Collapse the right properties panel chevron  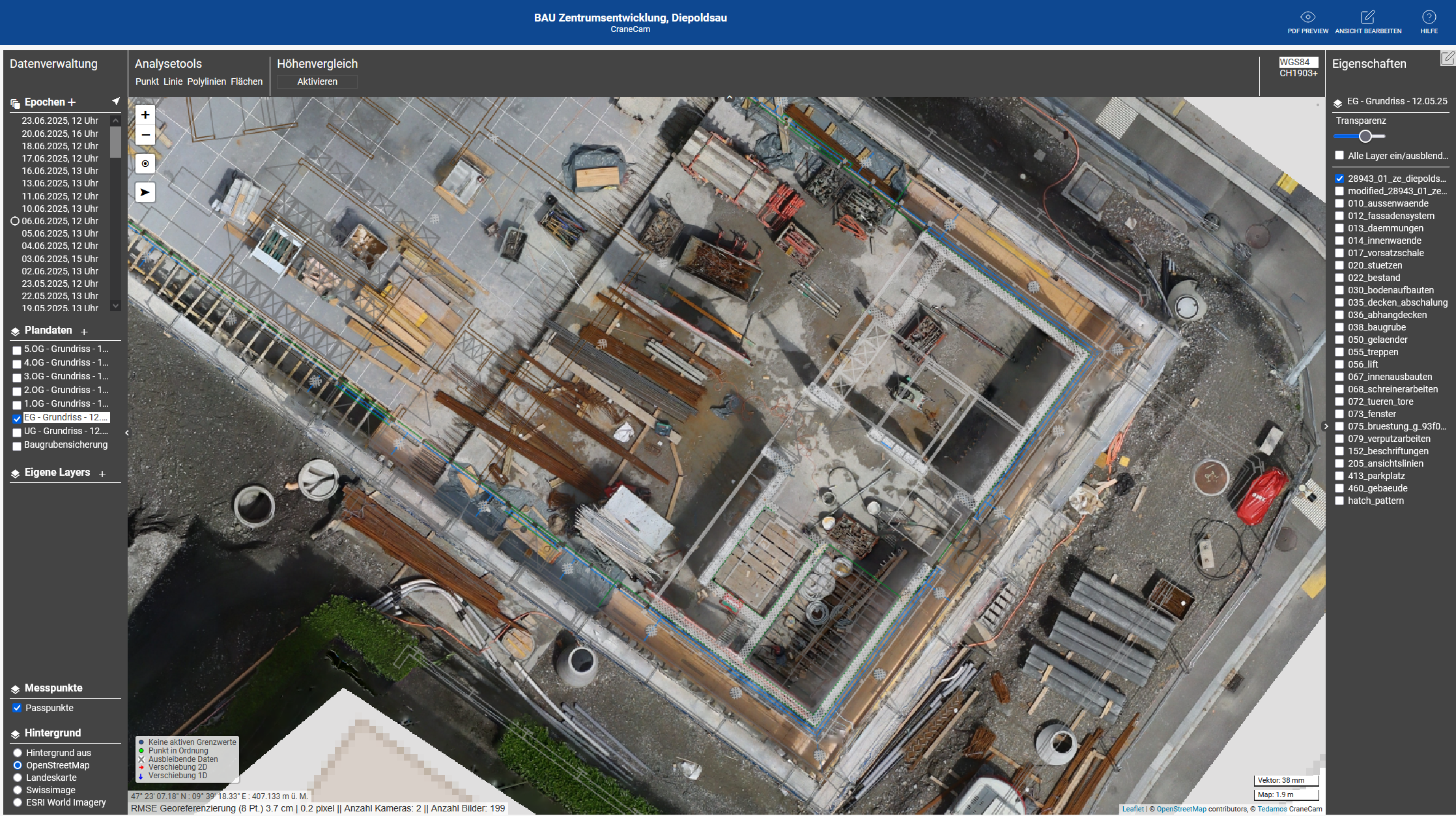[x=1326, y=426]
